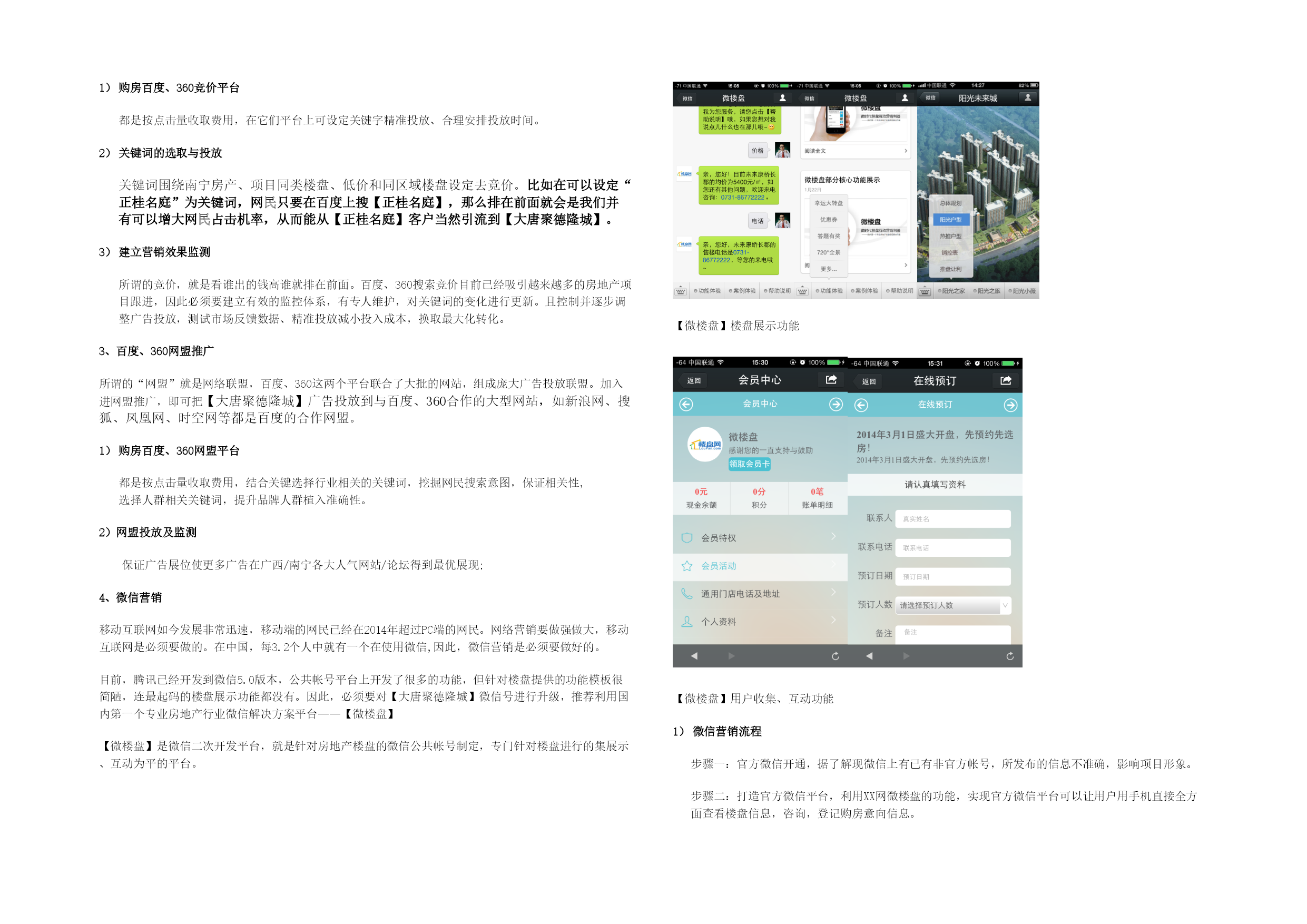The height and width of the screenshot is (924, 1307).
Task: Open the 积分 0分 tile
Action: point(759,498)
